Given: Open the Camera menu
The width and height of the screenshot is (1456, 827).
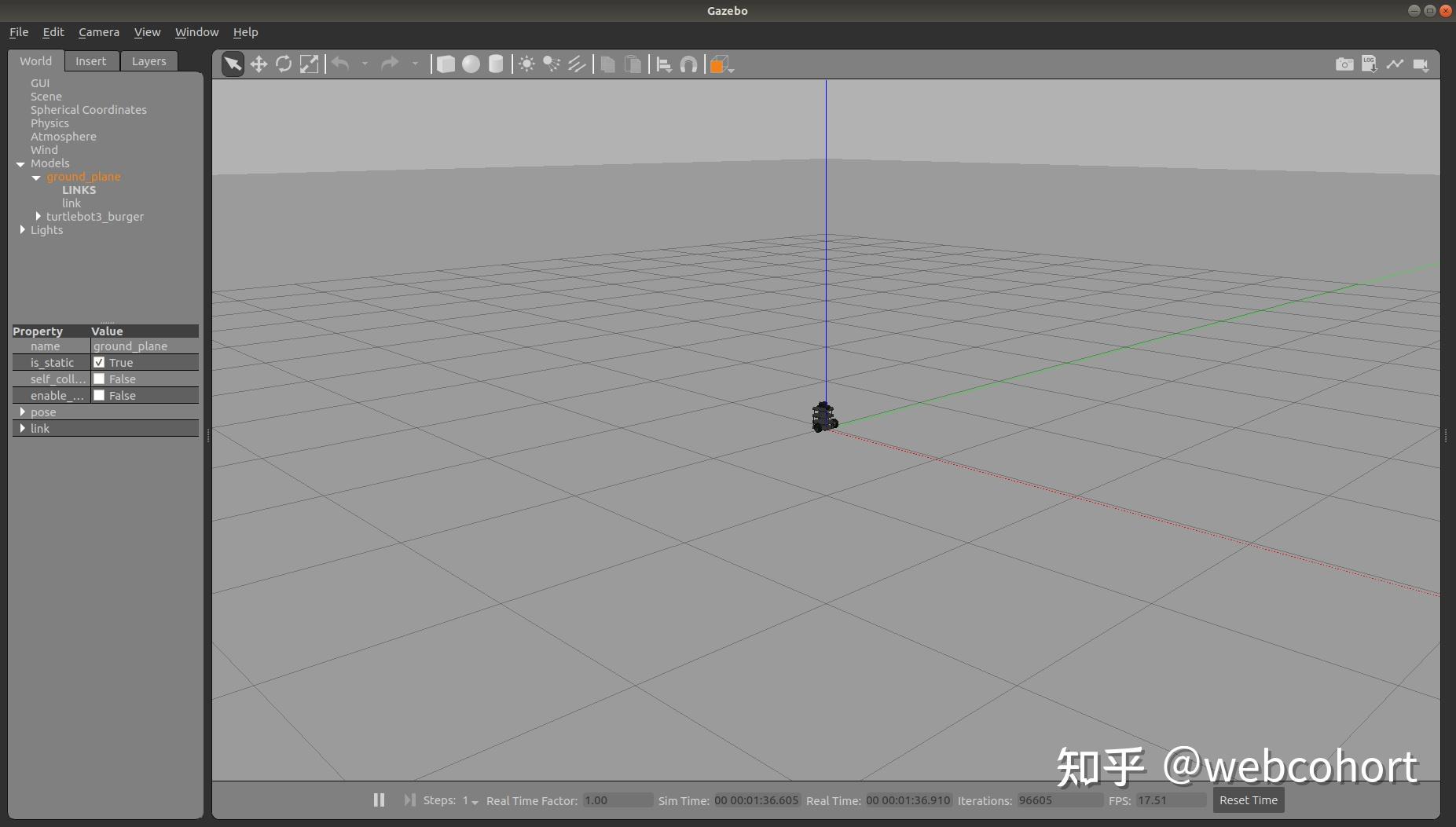Looking at the screenshot, I should pyautogui.click(x=98, y=32).
